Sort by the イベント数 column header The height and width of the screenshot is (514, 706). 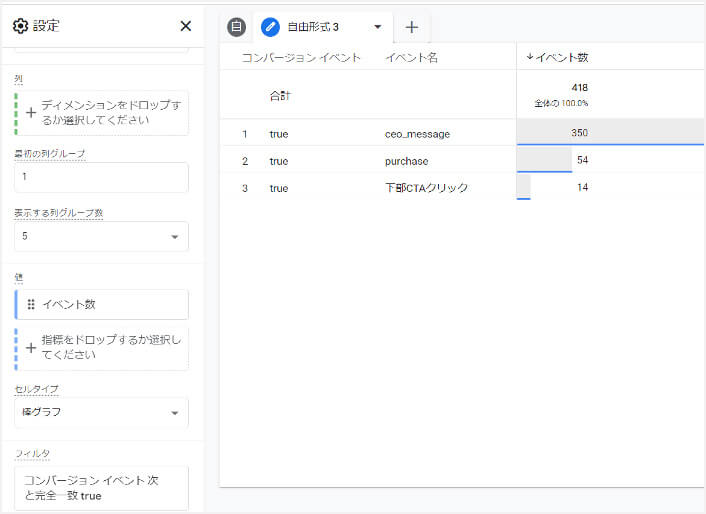561,58
